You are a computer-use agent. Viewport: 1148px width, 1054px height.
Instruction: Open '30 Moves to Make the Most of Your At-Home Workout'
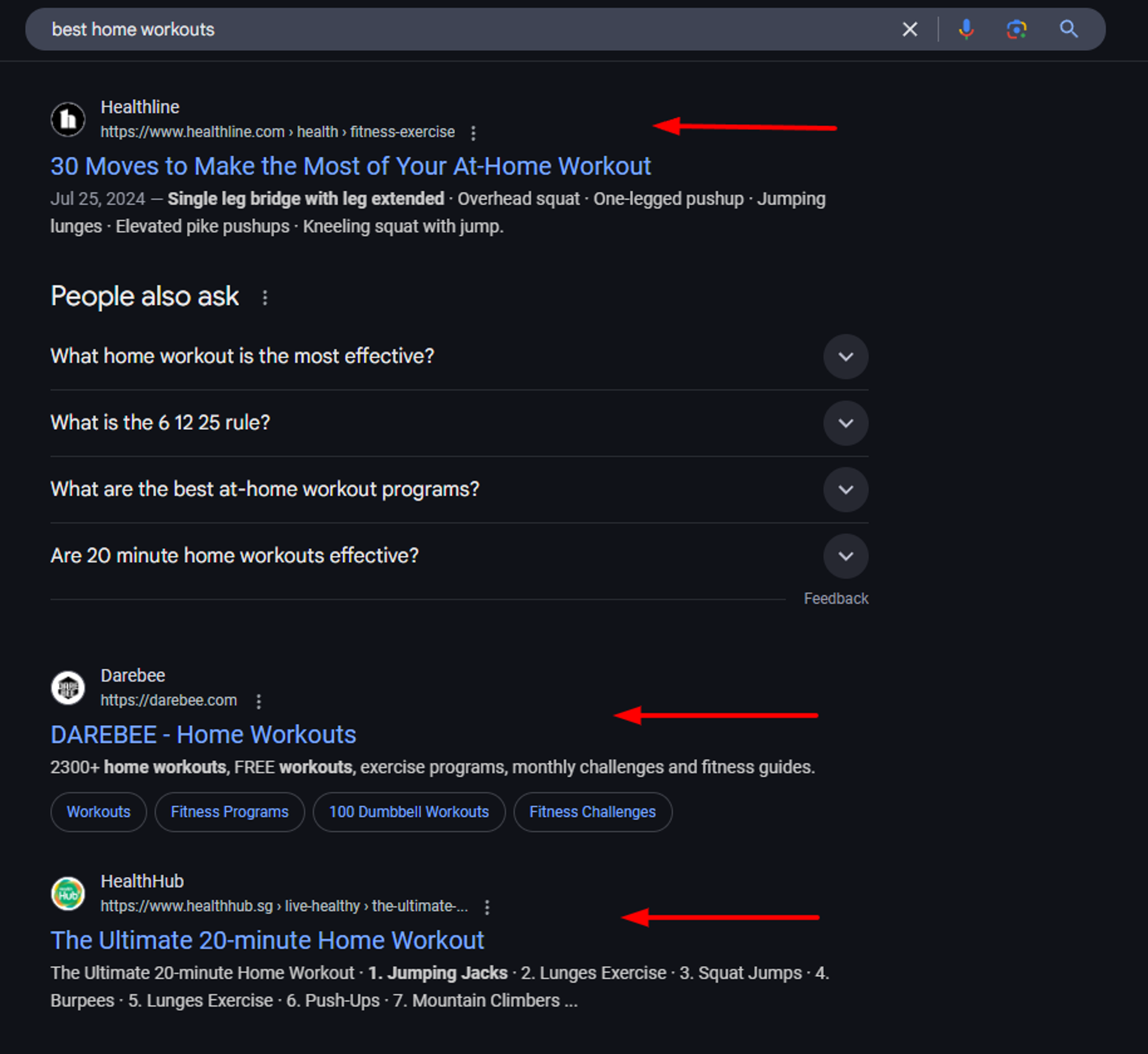tap(350, 166)
